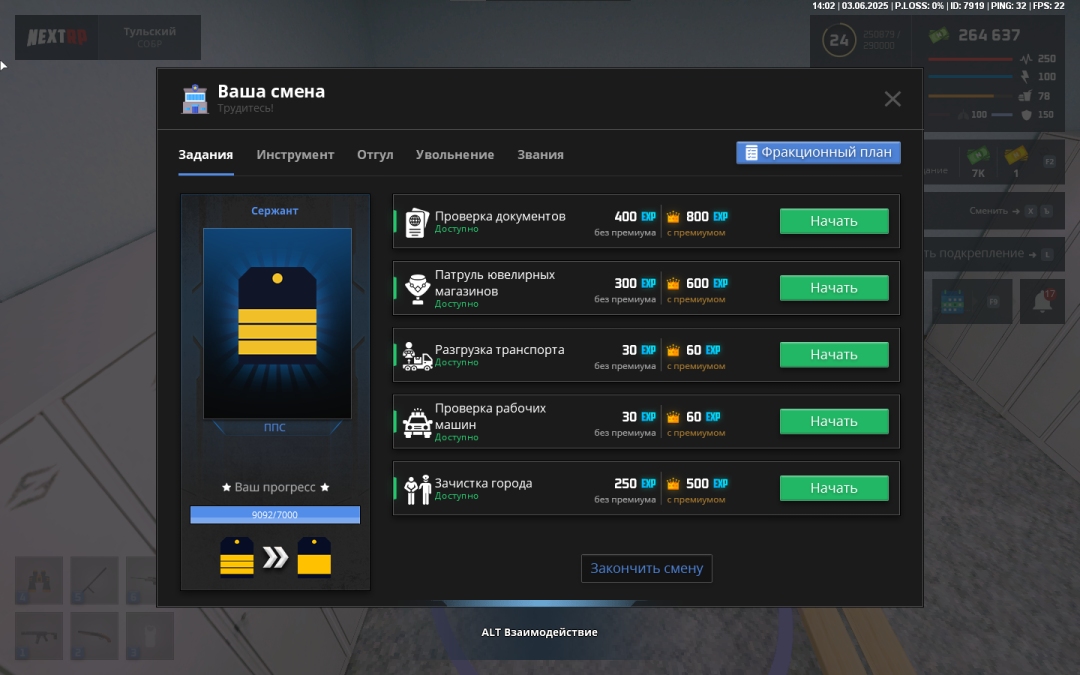Image resolution: width=1080 pixels, height=675 pixels.
Task: Open the Отгул tab
Action: pos(375,155)
